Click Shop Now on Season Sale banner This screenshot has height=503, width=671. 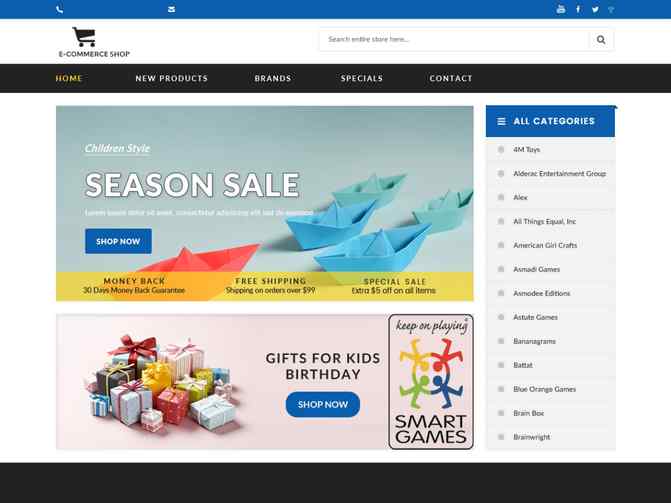click(x=118, y=241)
